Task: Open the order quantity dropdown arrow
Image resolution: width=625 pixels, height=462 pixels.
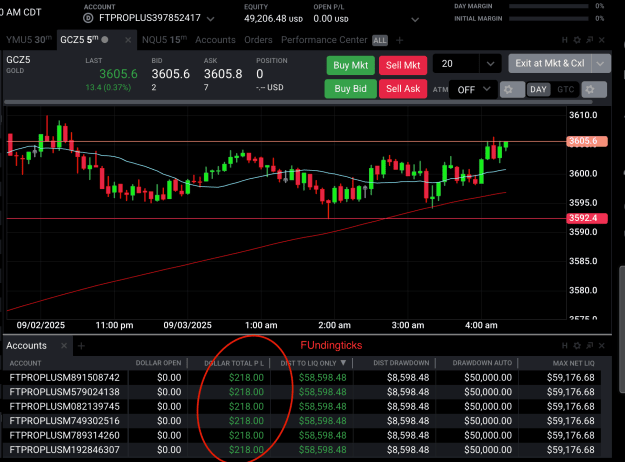Action: coord(490,64)
